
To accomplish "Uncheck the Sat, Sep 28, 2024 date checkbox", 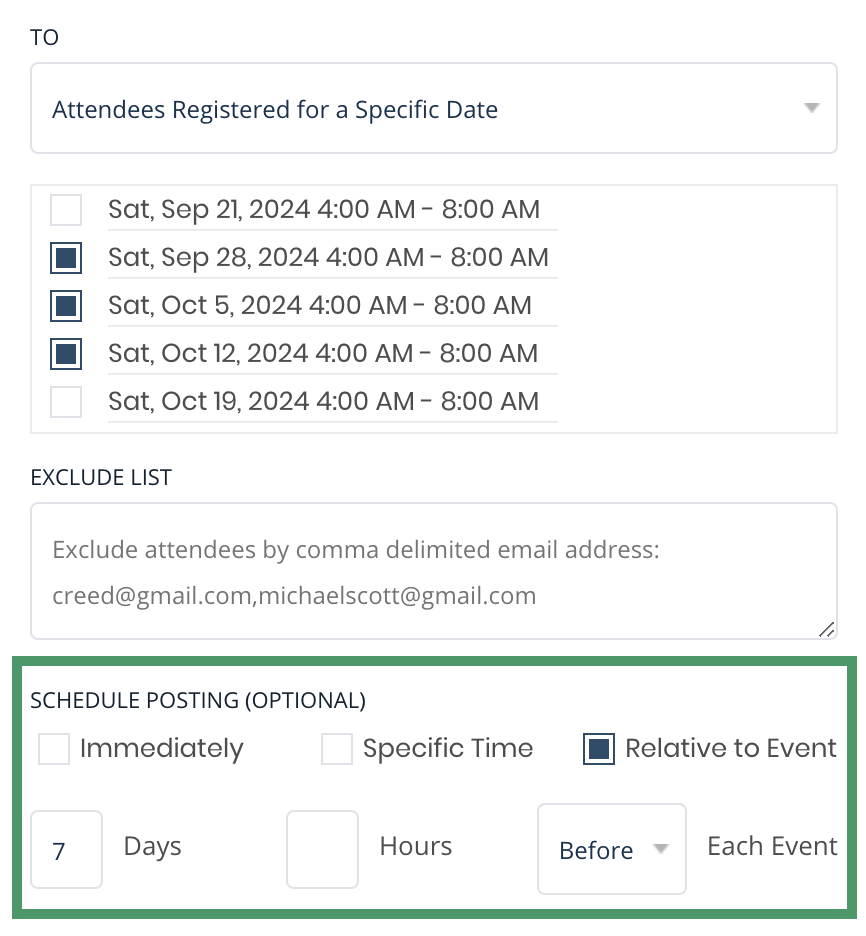I will coord(66,258).
